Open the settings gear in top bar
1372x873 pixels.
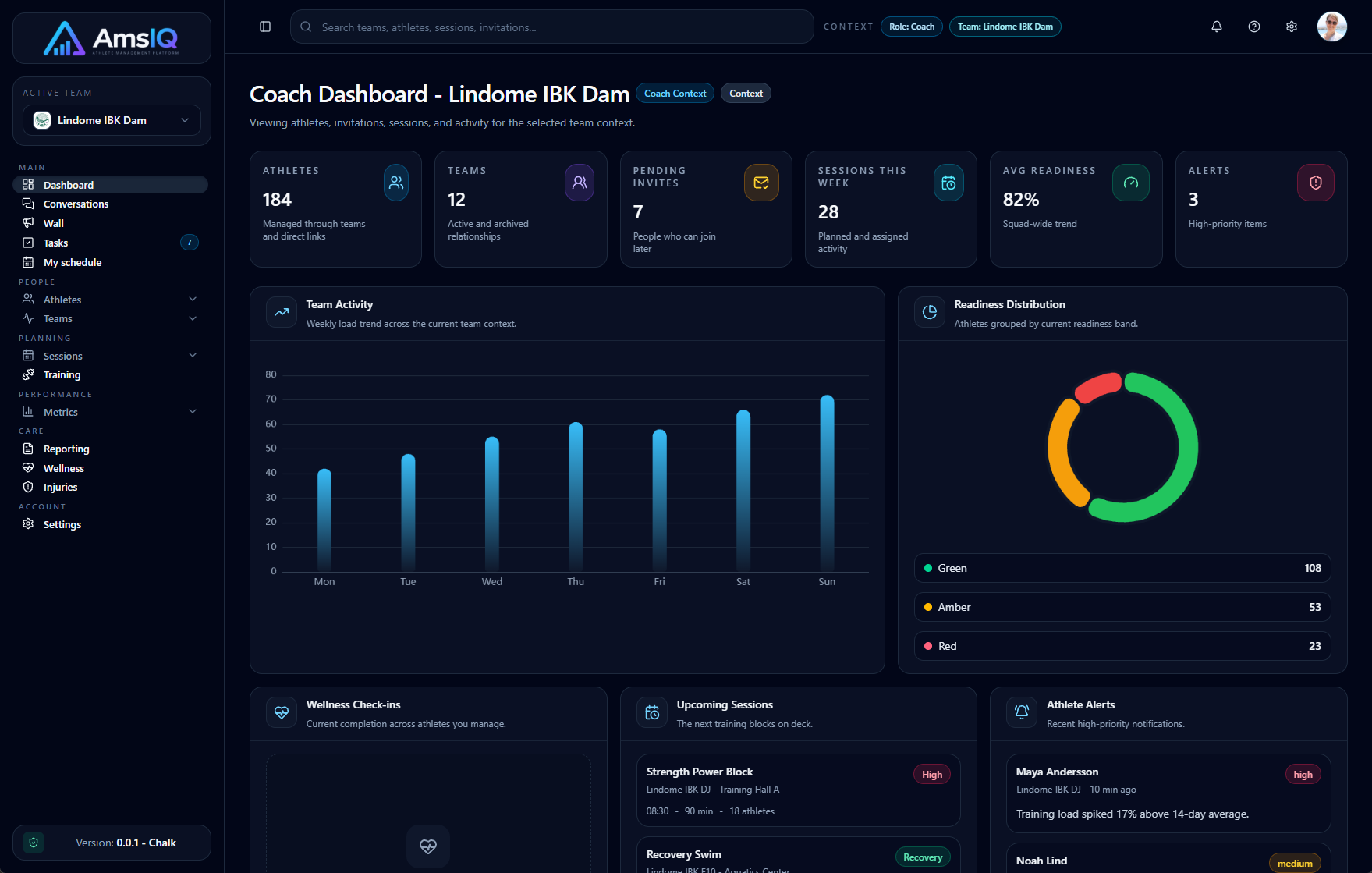tap(1292, 27)
